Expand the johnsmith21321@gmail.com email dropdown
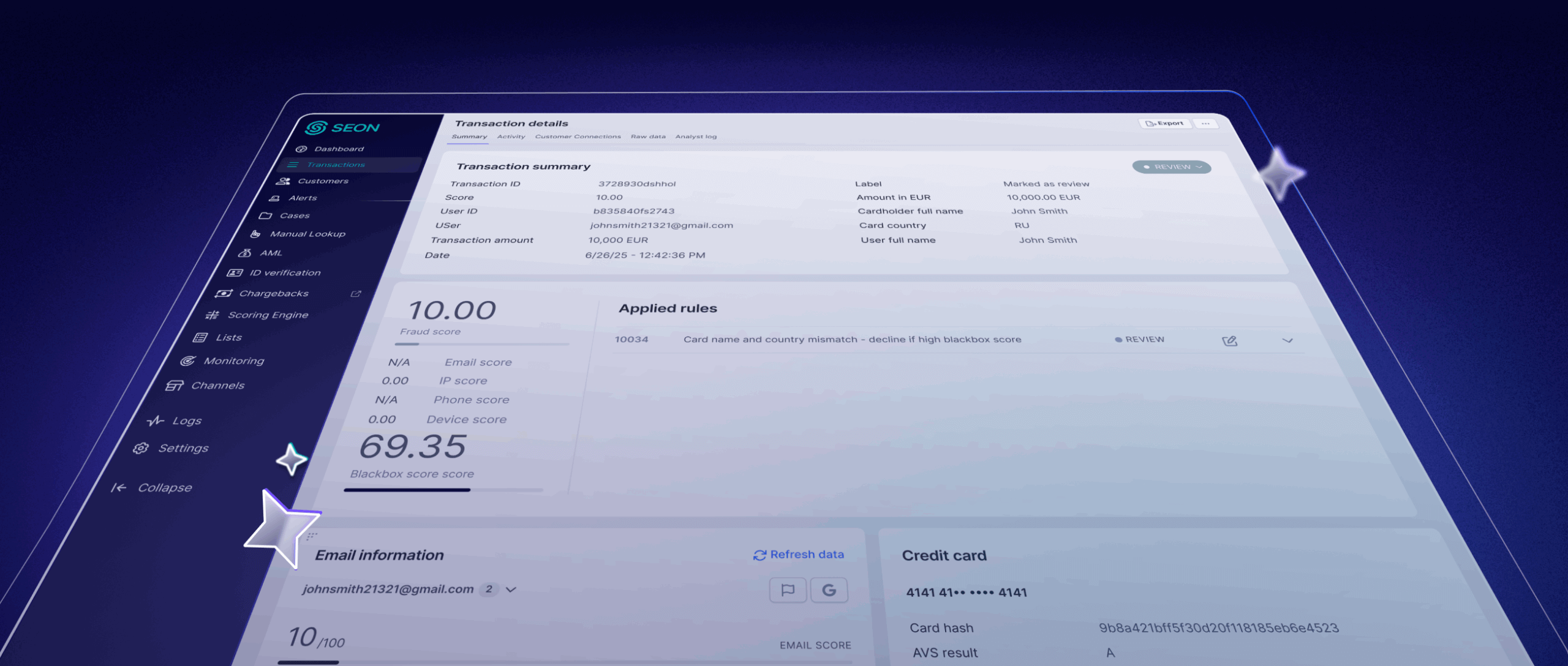The width and height of the screenshot is (1568, 666). click(511, 589)
